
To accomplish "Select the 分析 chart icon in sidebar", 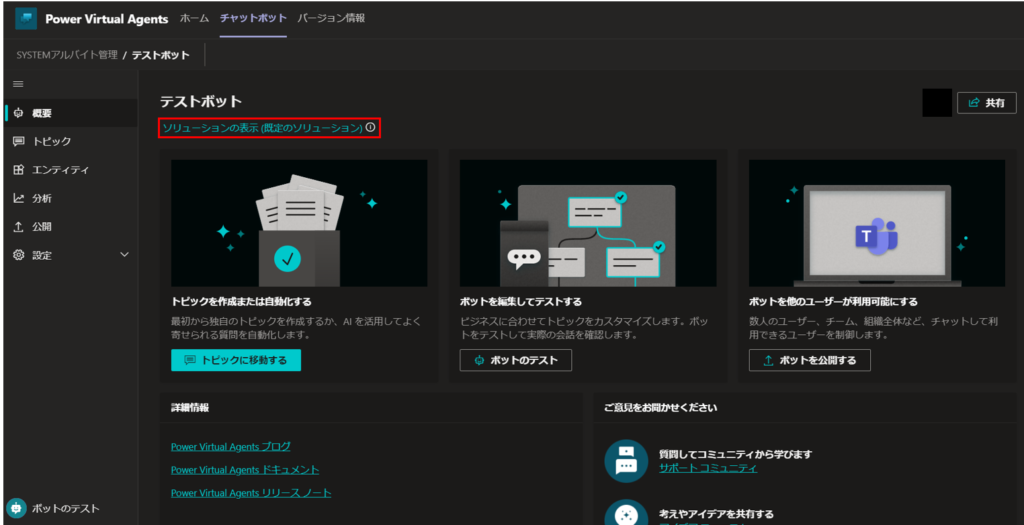I will pyautogui.click(x=18, y=199).
